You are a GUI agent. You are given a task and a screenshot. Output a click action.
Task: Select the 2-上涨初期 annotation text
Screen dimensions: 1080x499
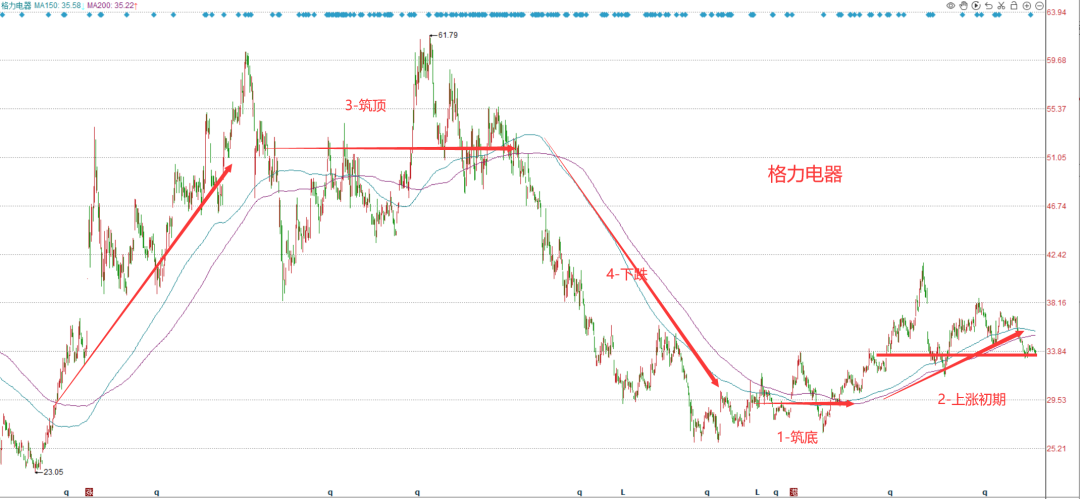972,398
